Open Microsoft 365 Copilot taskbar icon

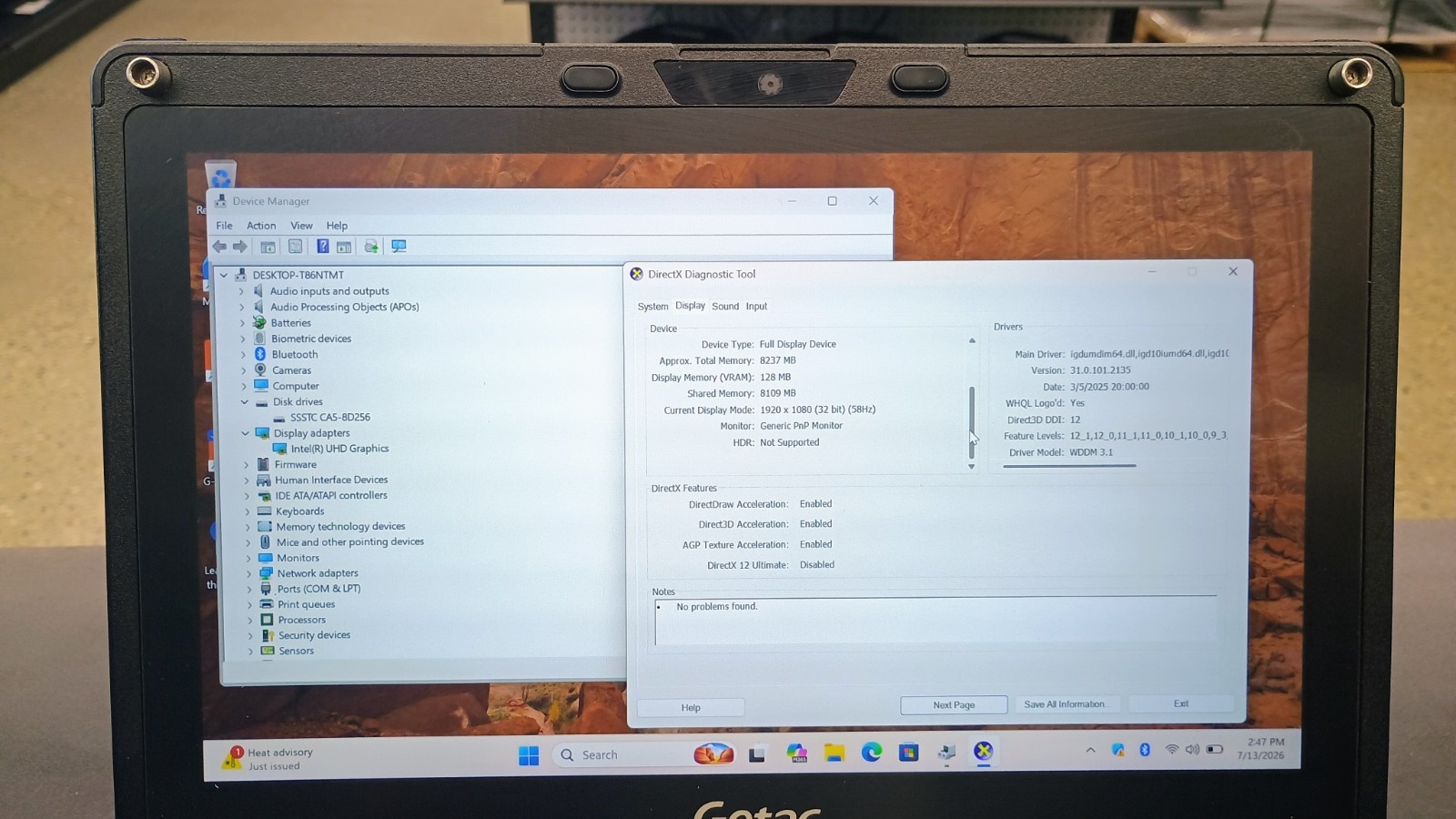(x=797, y=753)
